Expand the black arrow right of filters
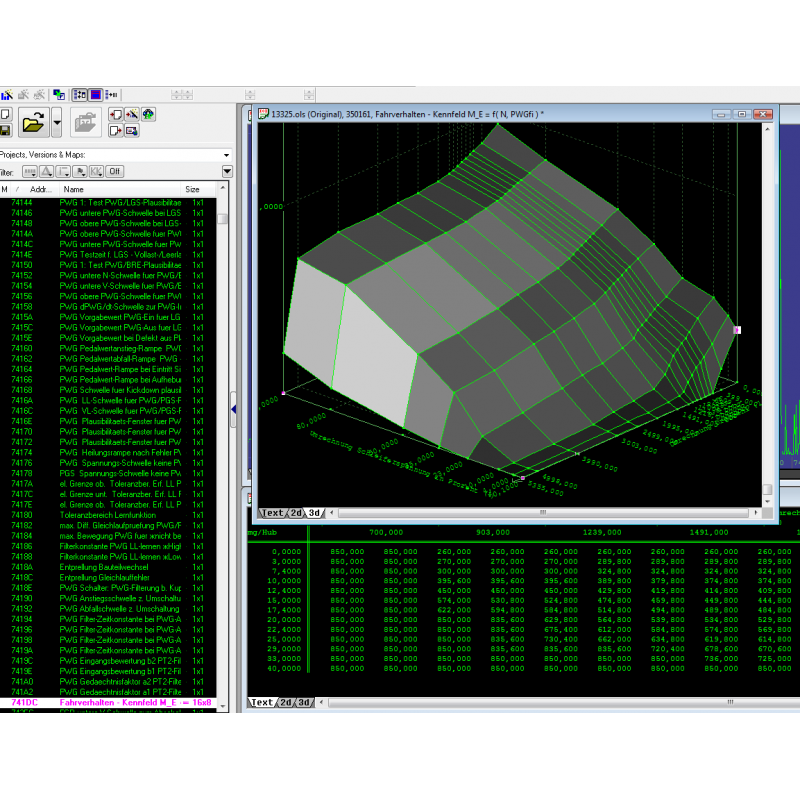800x800 pixels. (x=226, y=172)
